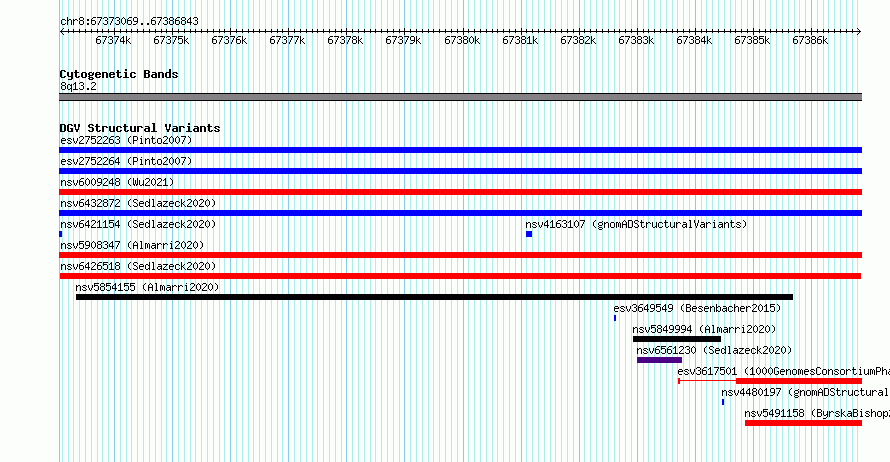Image resolution: width=890 pixels, height=462 pixels.
Task: Click the 67386k ruler tick label
Action: pos(809,40)
